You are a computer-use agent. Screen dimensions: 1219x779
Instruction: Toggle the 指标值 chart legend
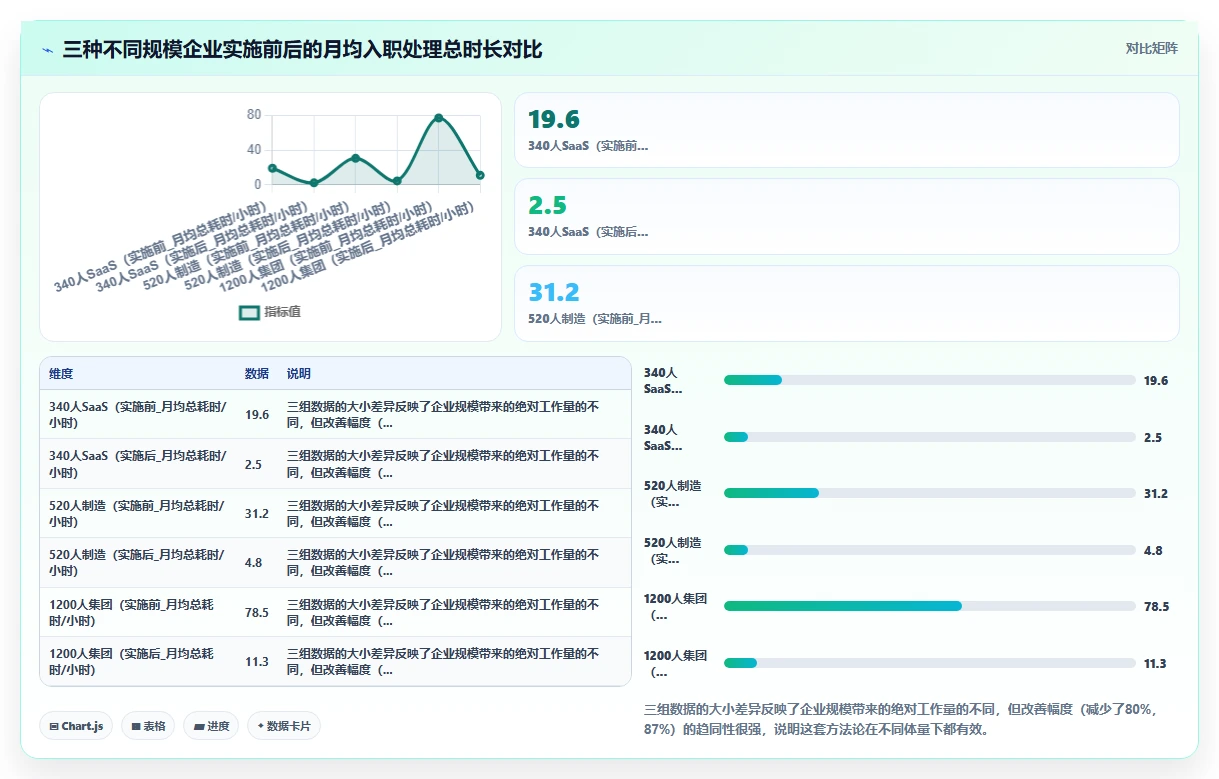pyautogui.click(x=270, y=312)
